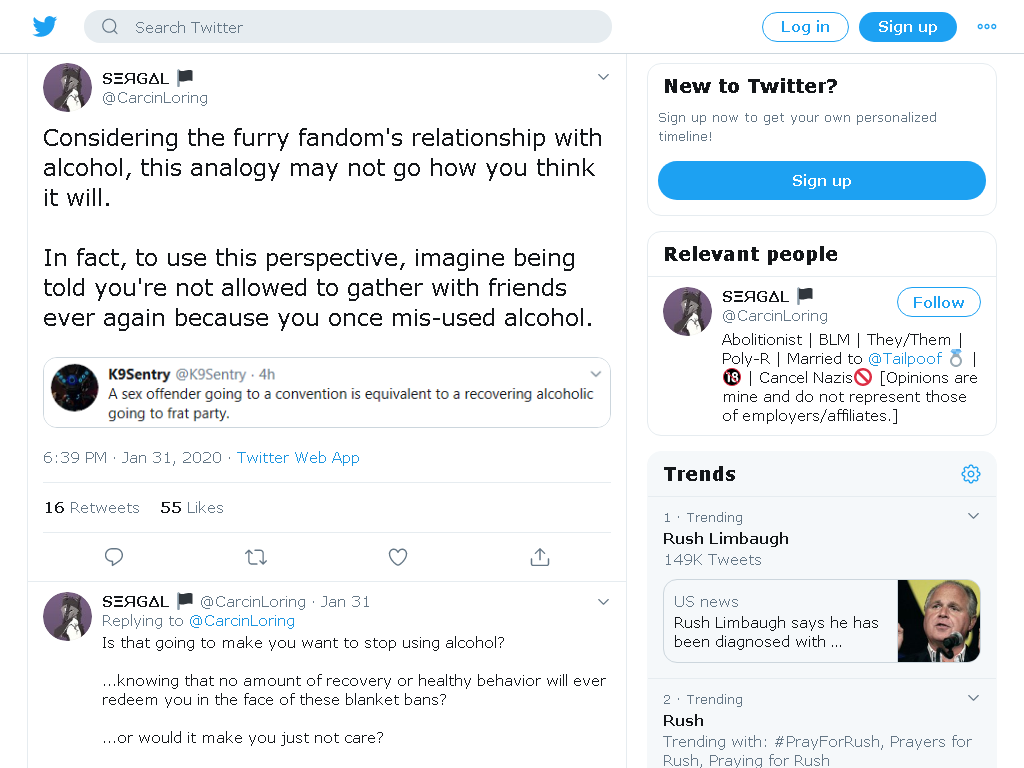This screenshot has height=768, width=1024.
Task: Open the three-dot more menu in header
Action: tap(987, 27)
